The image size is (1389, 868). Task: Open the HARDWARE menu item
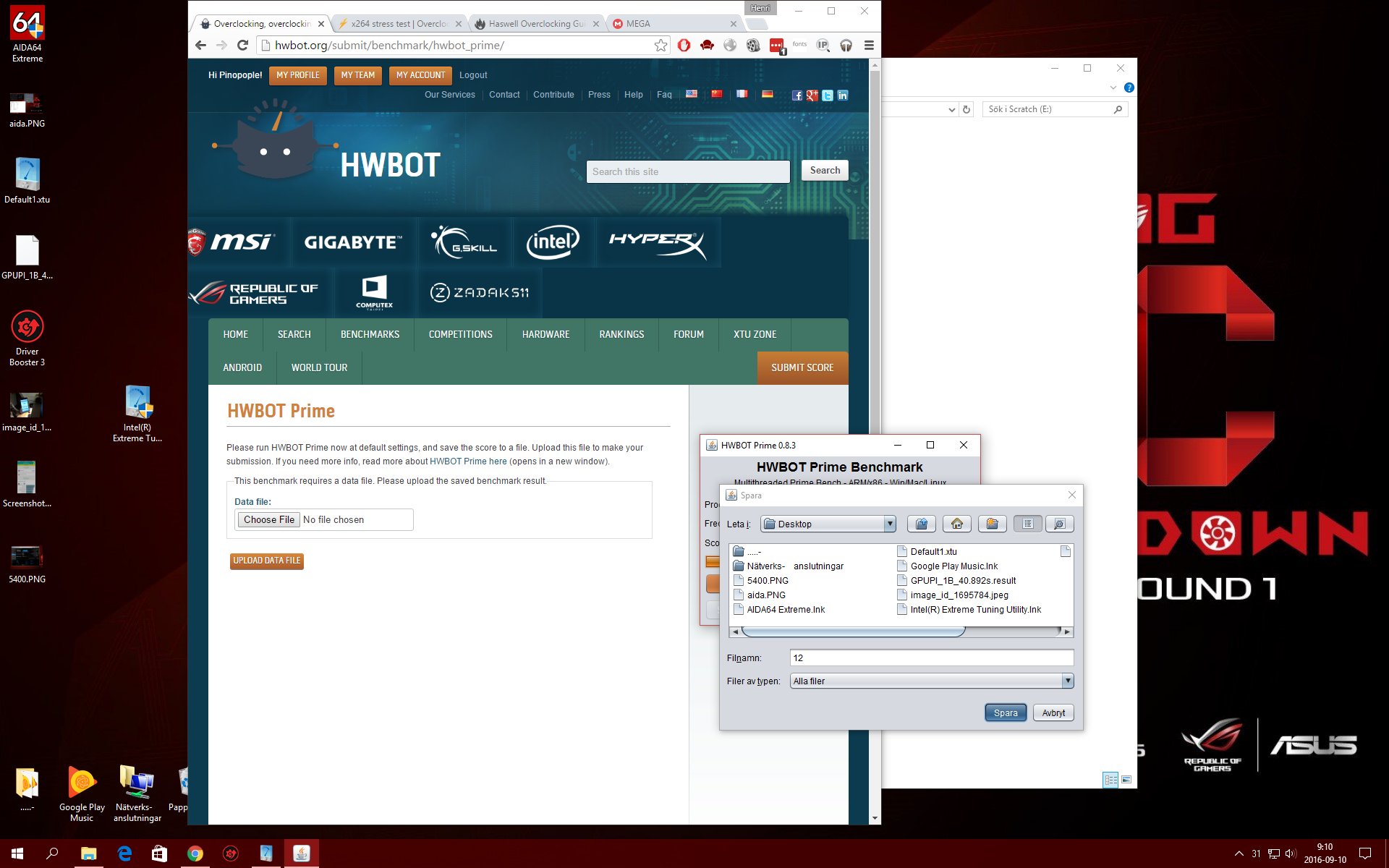click(x=545, y=334)
